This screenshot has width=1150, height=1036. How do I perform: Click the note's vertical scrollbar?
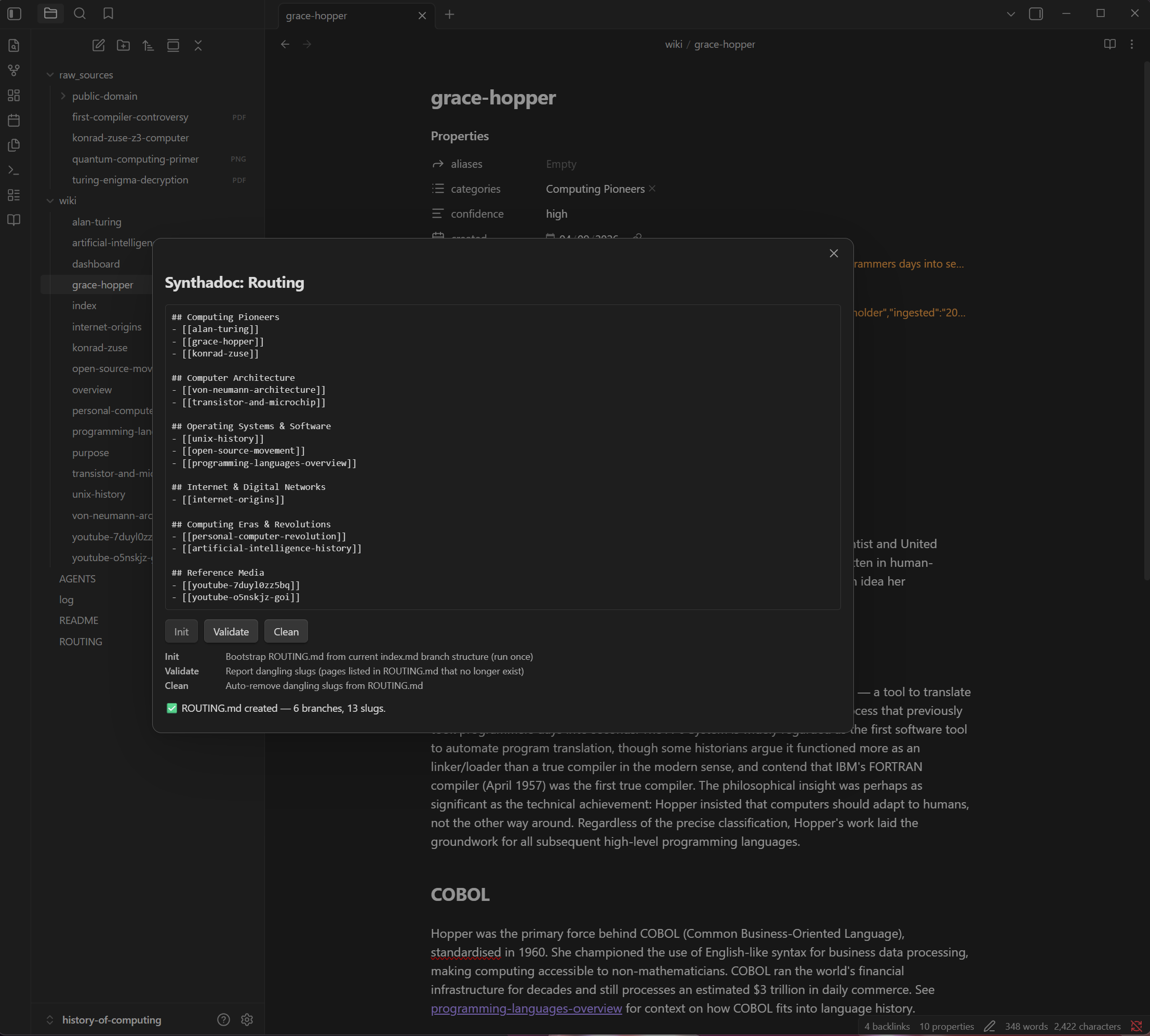pos(1145,321)
